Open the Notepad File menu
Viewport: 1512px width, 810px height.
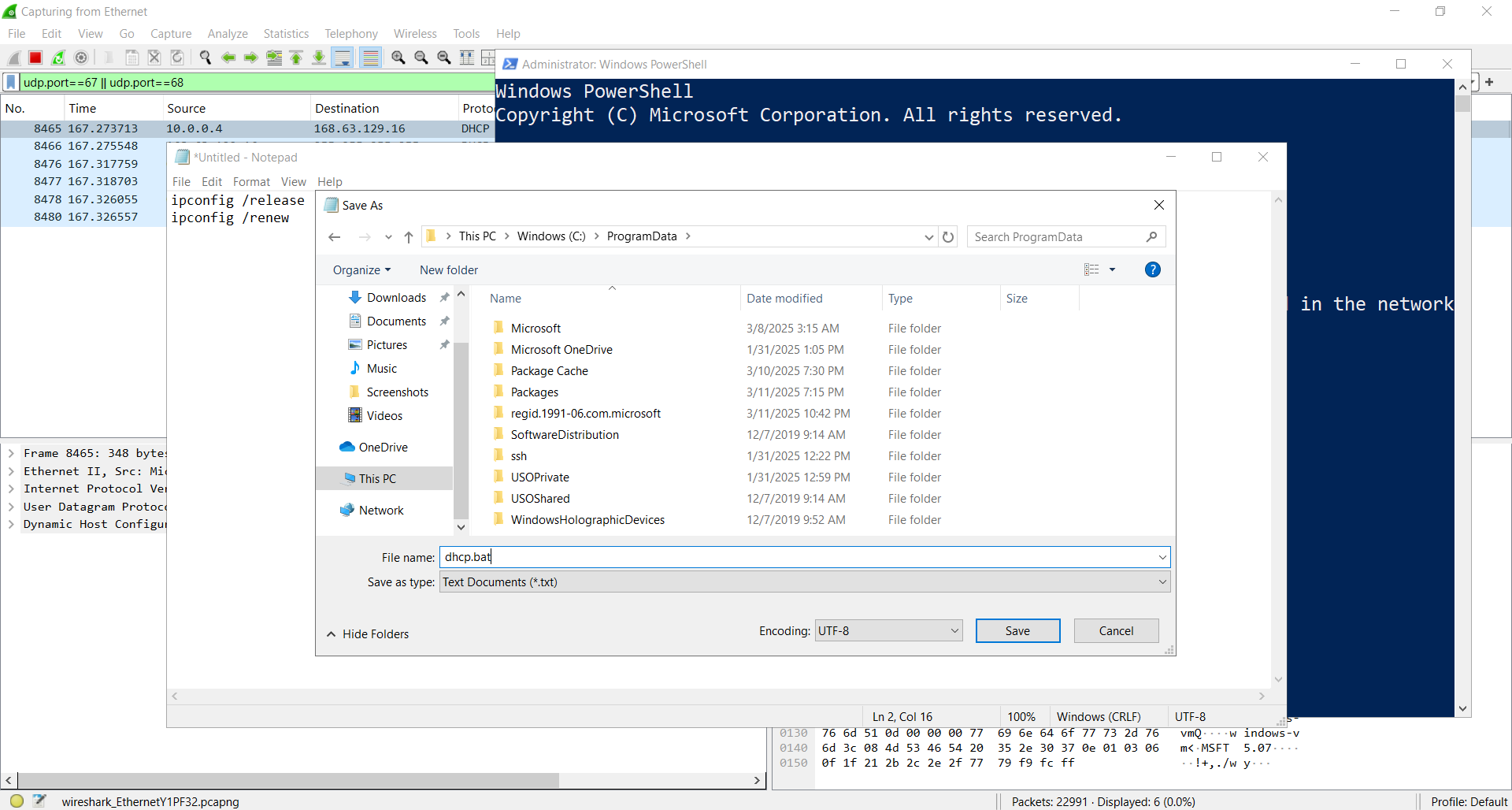(181, 182)
